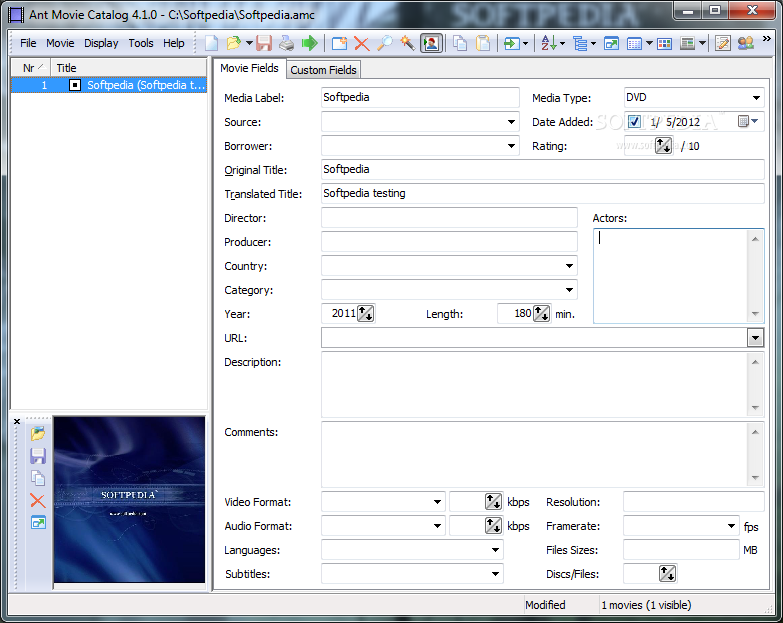
Task: Open the Date Added calendar dropdown
Action: click(x=748, y=121)
